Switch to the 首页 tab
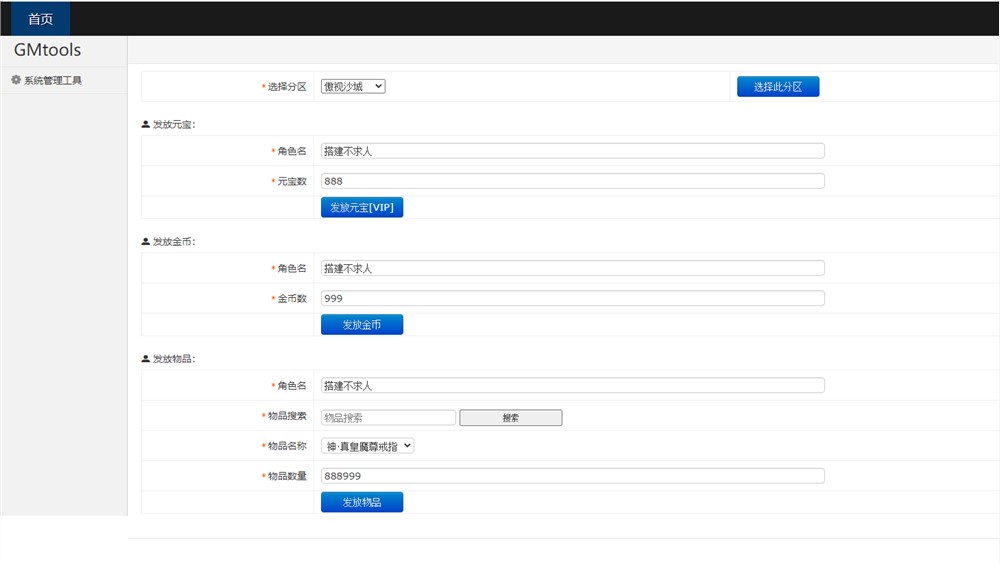The image size is (1000, 563). [x=41, y=19]
